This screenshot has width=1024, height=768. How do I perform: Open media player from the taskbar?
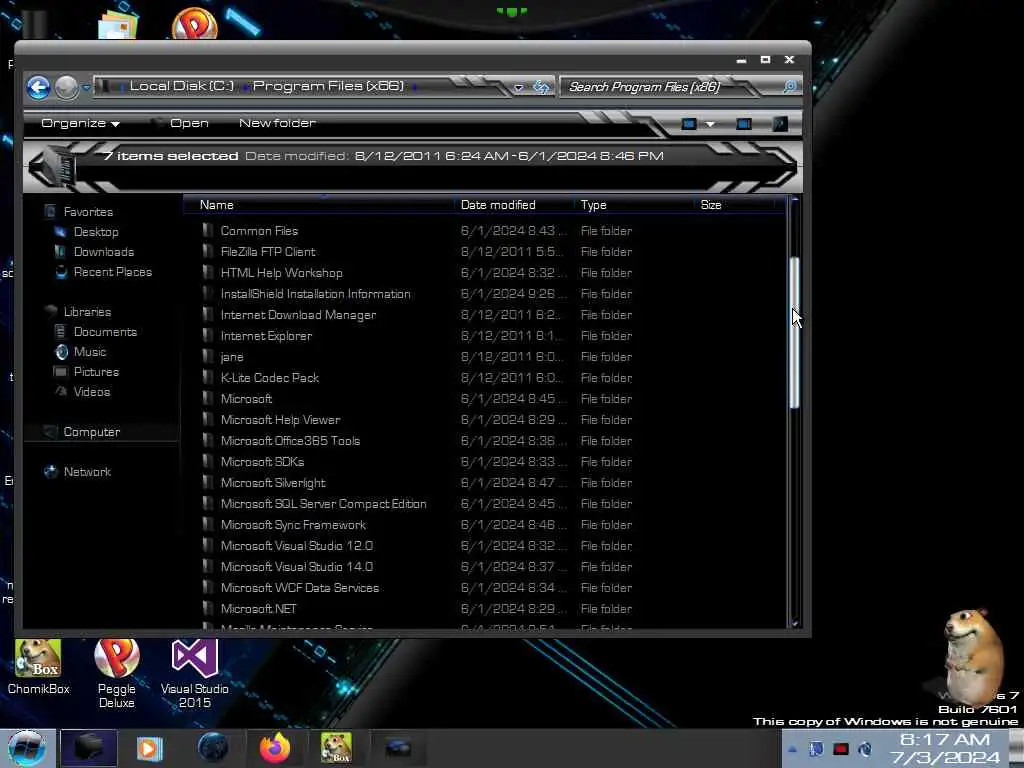(149, 748)
